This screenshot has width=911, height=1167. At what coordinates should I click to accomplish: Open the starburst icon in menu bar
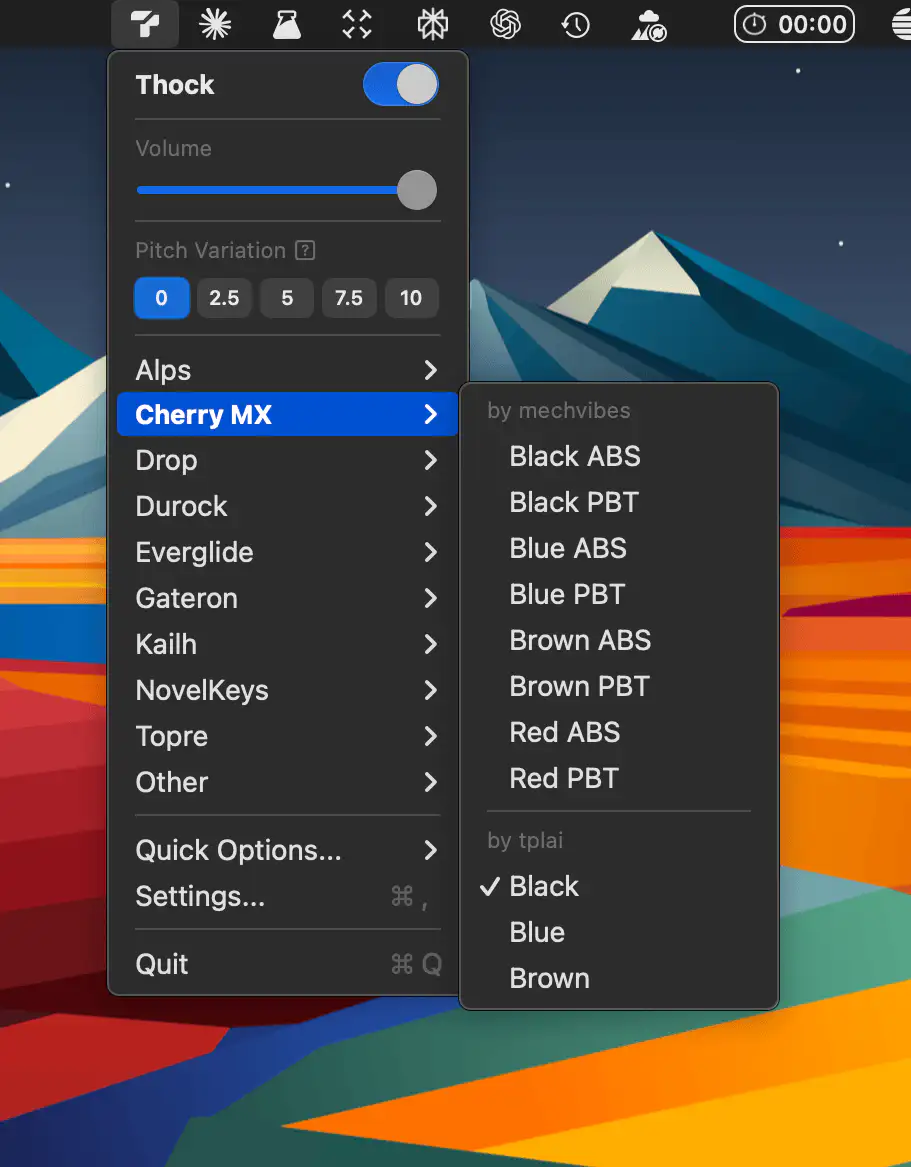pos(215,24)
